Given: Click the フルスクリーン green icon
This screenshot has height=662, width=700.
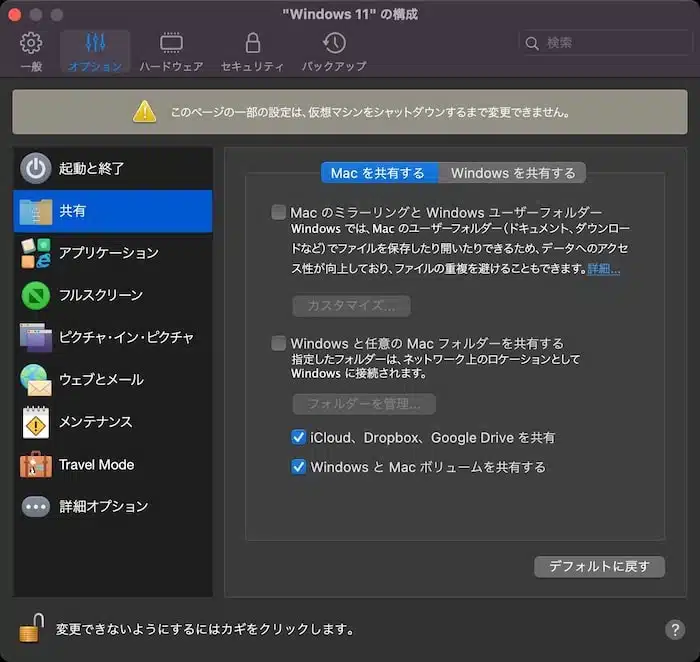Looking at the screenshot, I should click(x=36, y=295).
